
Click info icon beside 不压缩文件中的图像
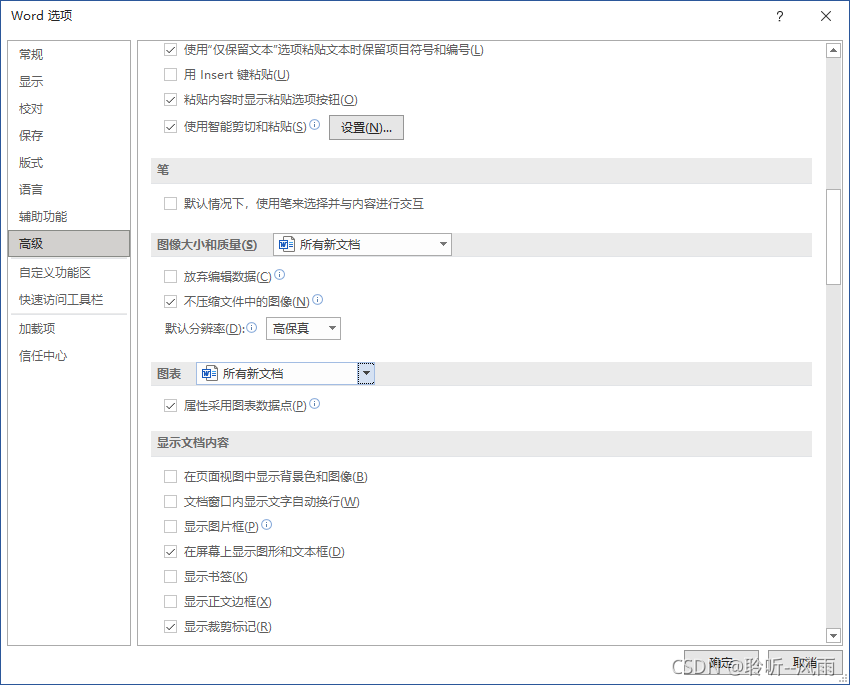coord(318,300)
